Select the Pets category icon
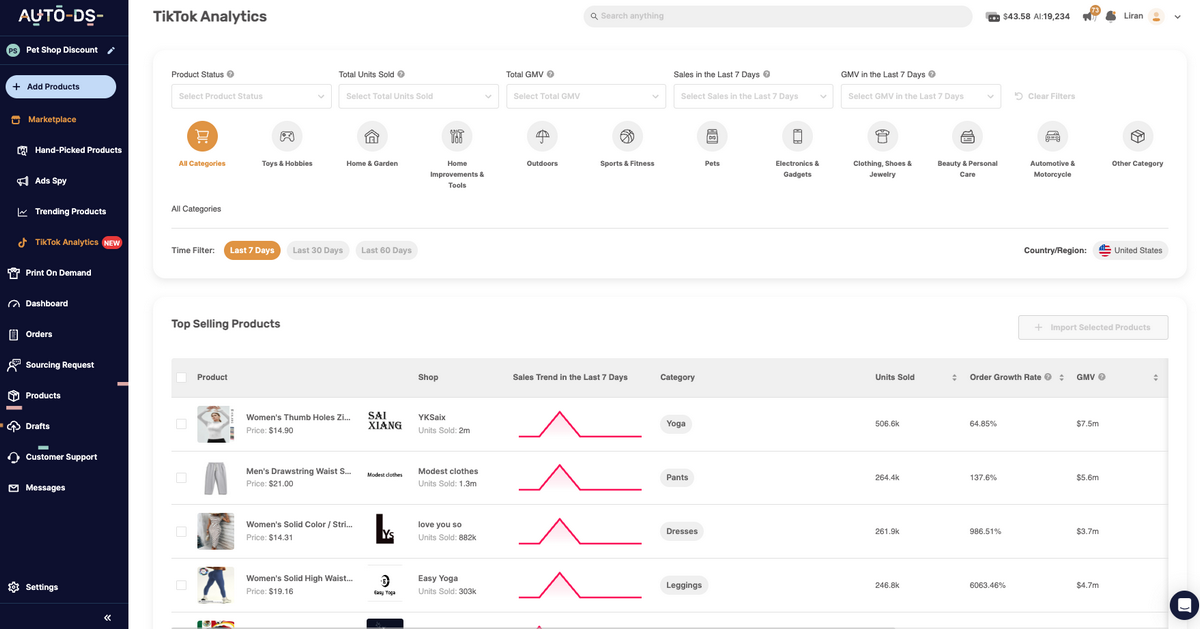Screen dimensions: 1200x629 [712, 135]
